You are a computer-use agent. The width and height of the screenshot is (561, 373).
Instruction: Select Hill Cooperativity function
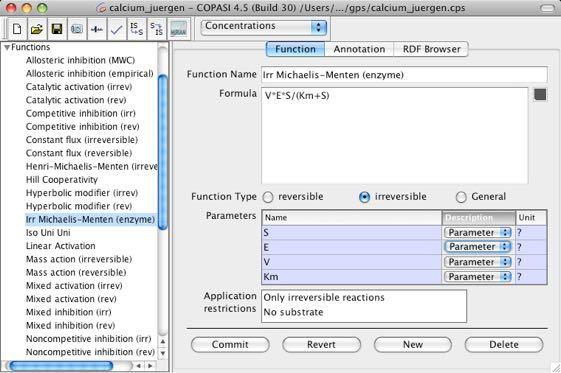tap(62, 180)
